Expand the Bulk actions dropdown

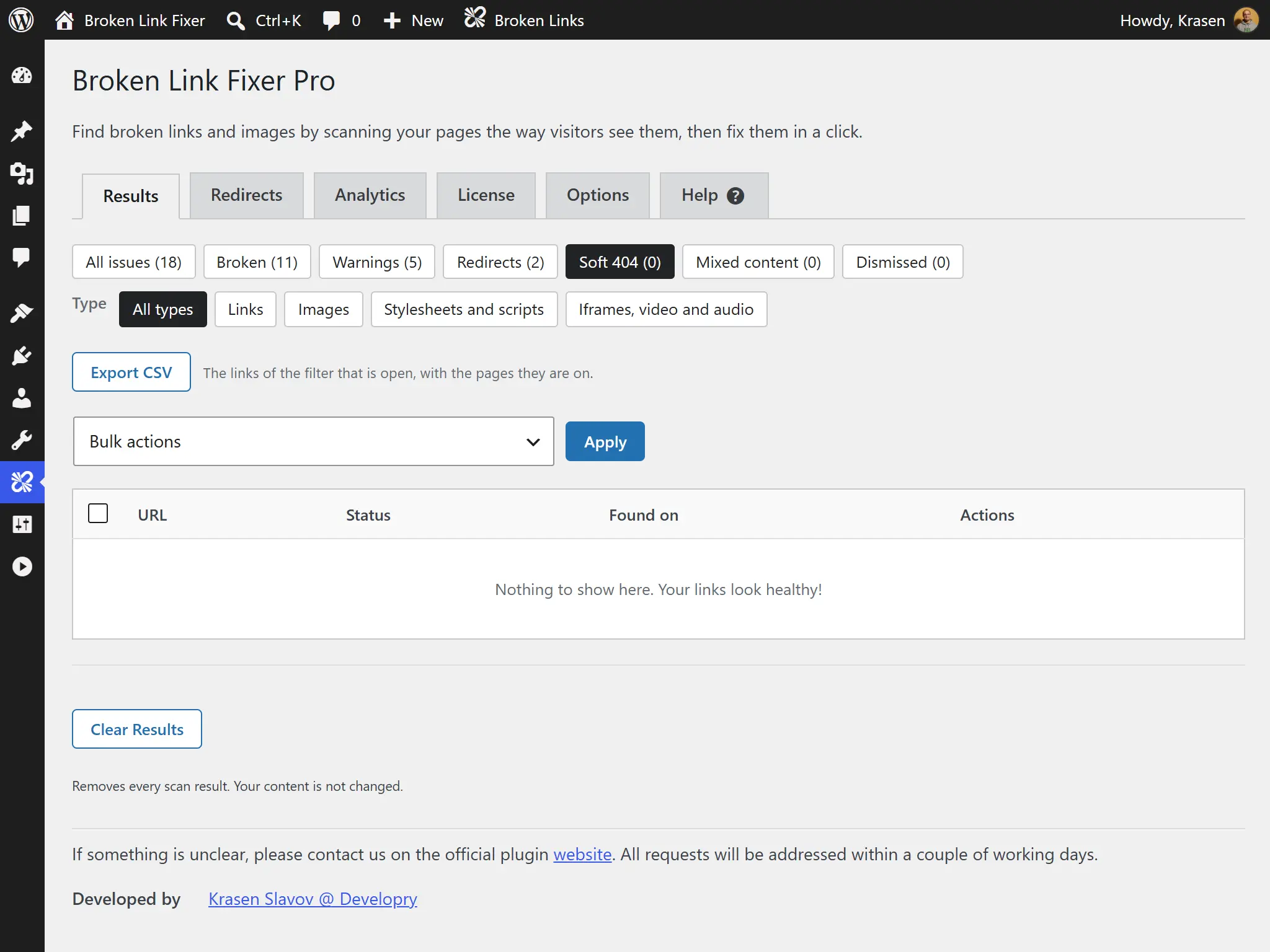click(314, 441)
